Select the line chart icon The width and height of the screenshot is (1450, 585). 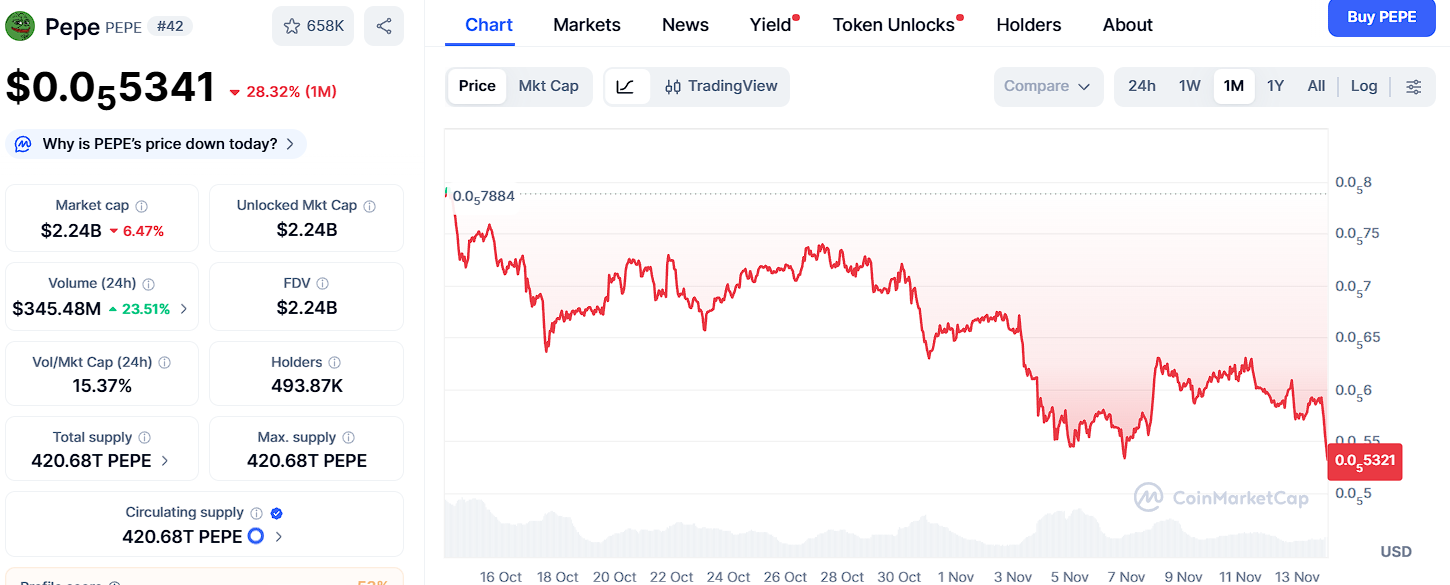pos(626,87)
